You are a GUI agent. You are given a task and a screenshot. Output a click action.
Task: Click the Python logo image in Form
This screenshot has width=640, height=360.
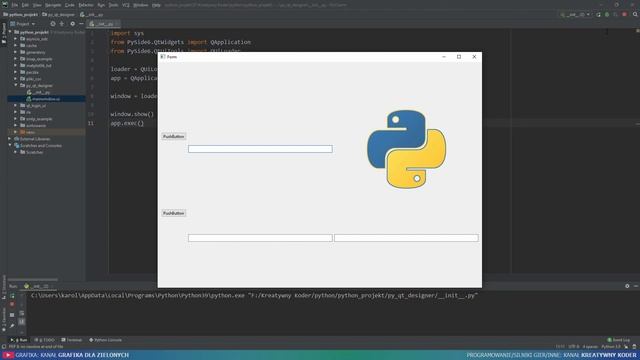pyautogui.click(x=407, y=149)
